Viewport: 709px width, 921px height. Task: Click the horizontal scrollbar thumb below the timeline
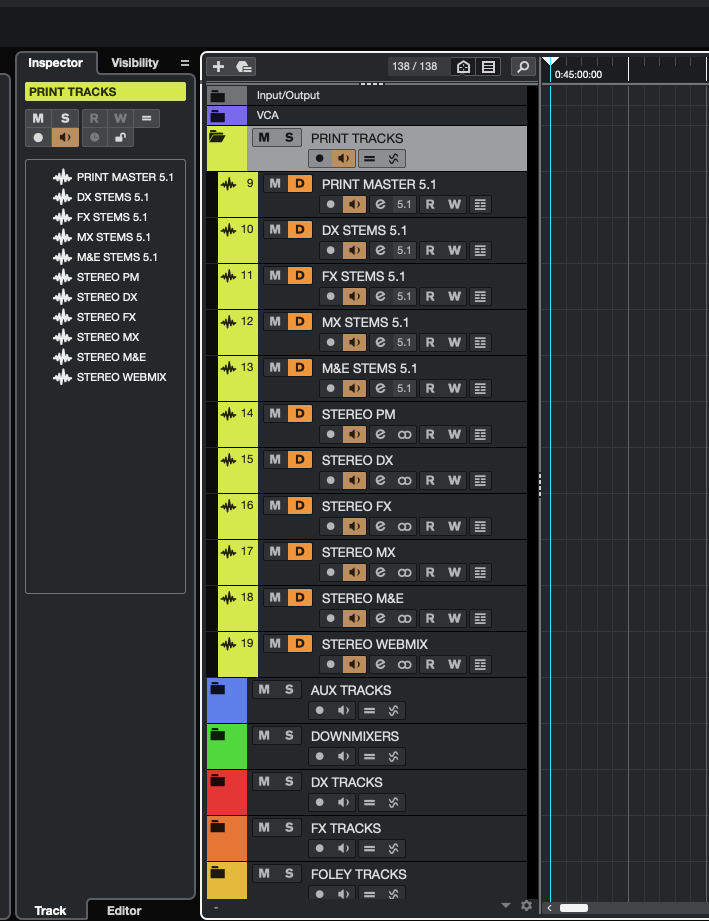(574, 908)
